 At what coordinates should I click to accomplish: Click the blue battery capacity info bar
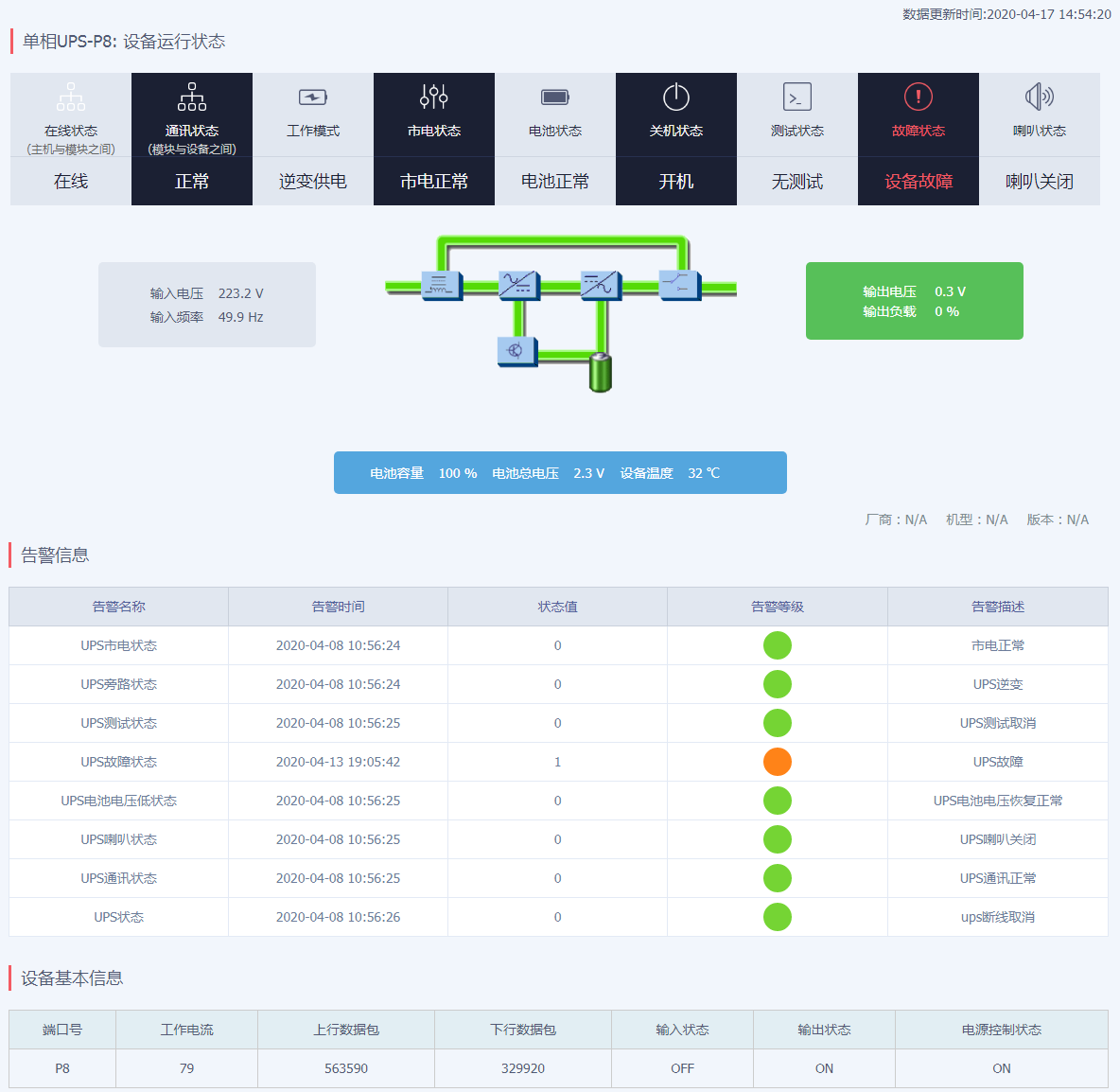[x=560, y=473]
